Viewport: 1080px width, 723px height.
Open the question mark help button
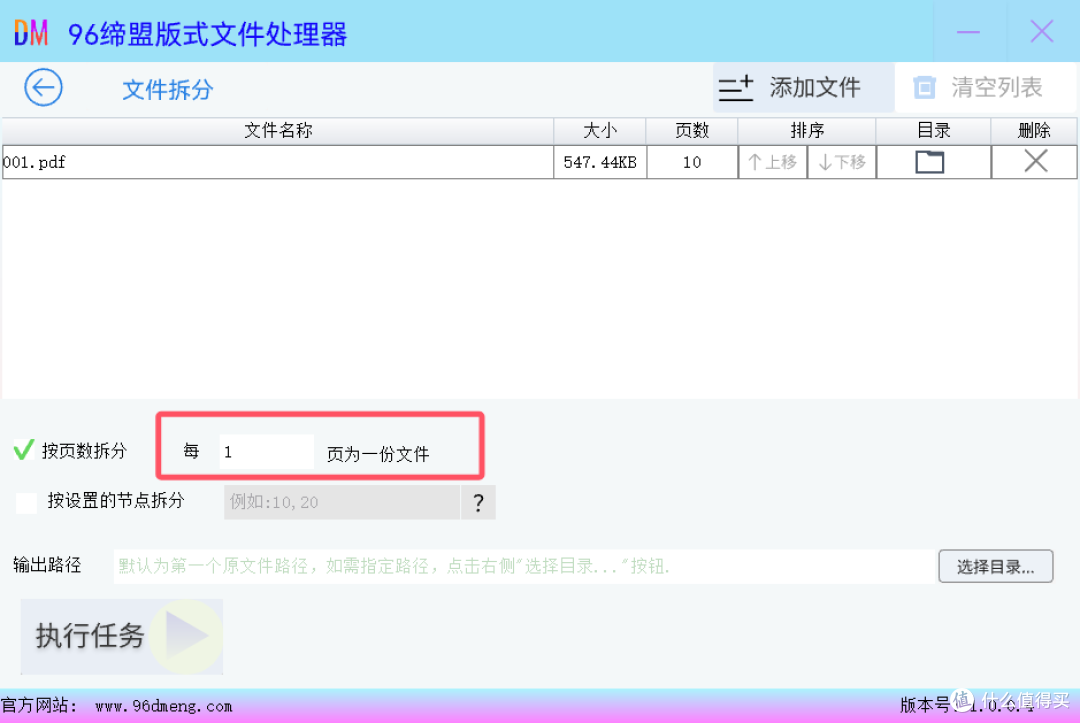point(478,502)
